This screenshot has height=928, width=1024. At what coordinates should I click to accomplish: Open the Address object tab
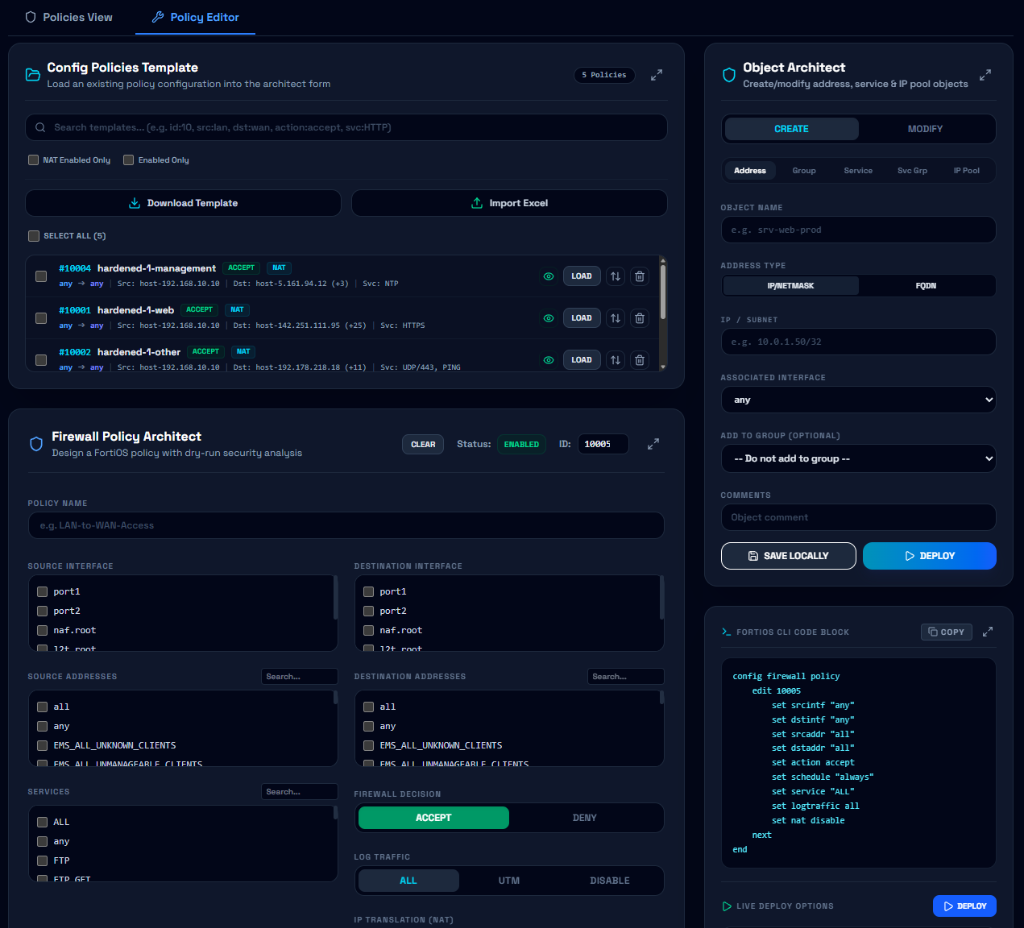pyautogui.click(x=750, y=170)
